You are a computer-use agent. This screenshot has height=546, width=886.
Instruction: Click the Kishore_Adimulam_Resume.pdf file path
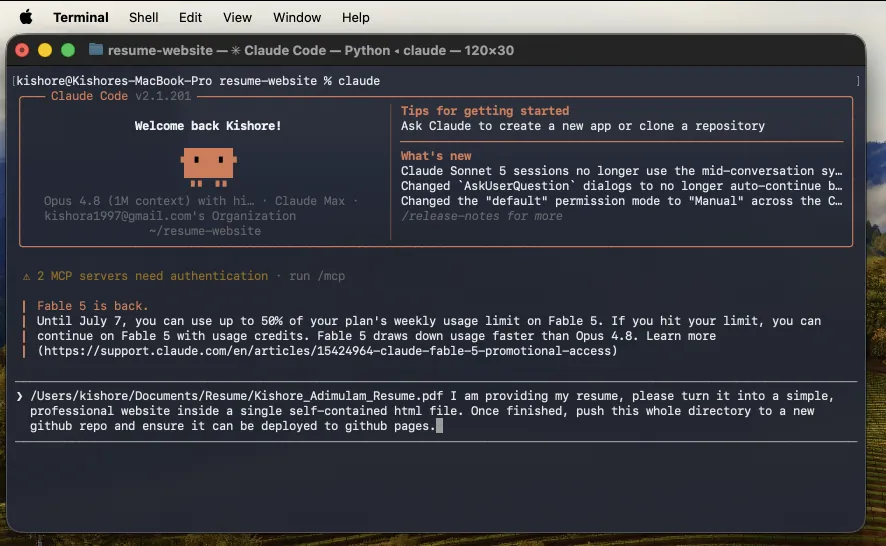(236, 396)
